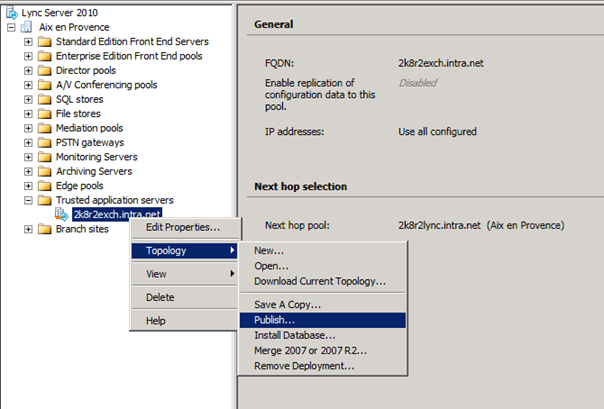604x409 pixels.
Task: Choose Delete from the context menu
Action: [160, 297]
